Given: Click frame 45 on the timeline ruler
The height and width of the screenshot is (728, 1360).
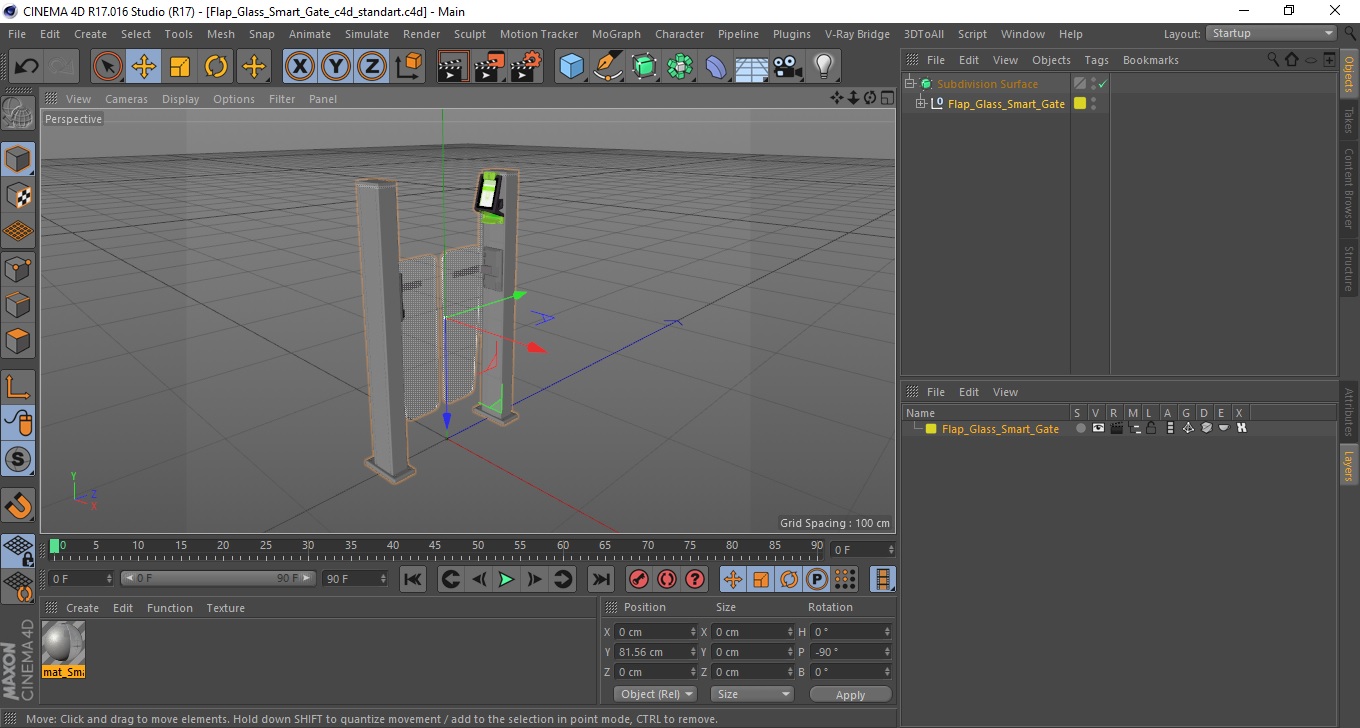Looking at the screenshot, I should coord(436,548).
